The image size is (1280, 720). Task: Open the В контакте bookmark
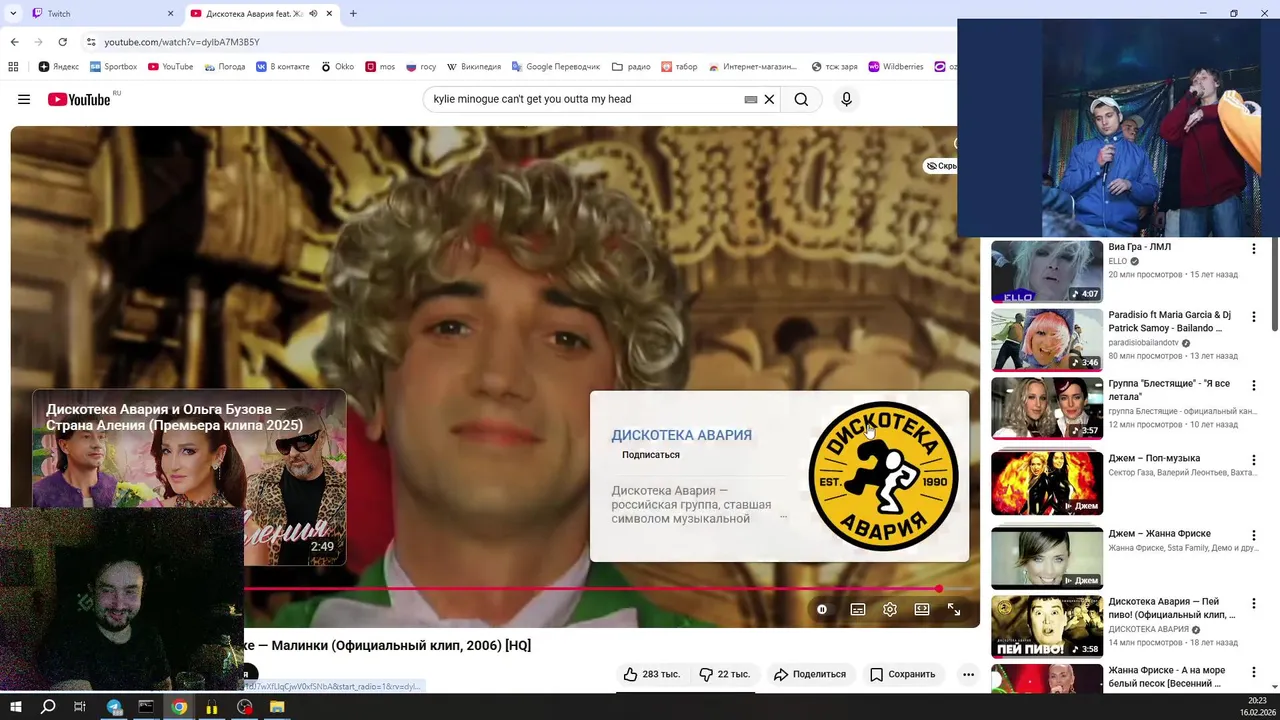tap(283, 67)
